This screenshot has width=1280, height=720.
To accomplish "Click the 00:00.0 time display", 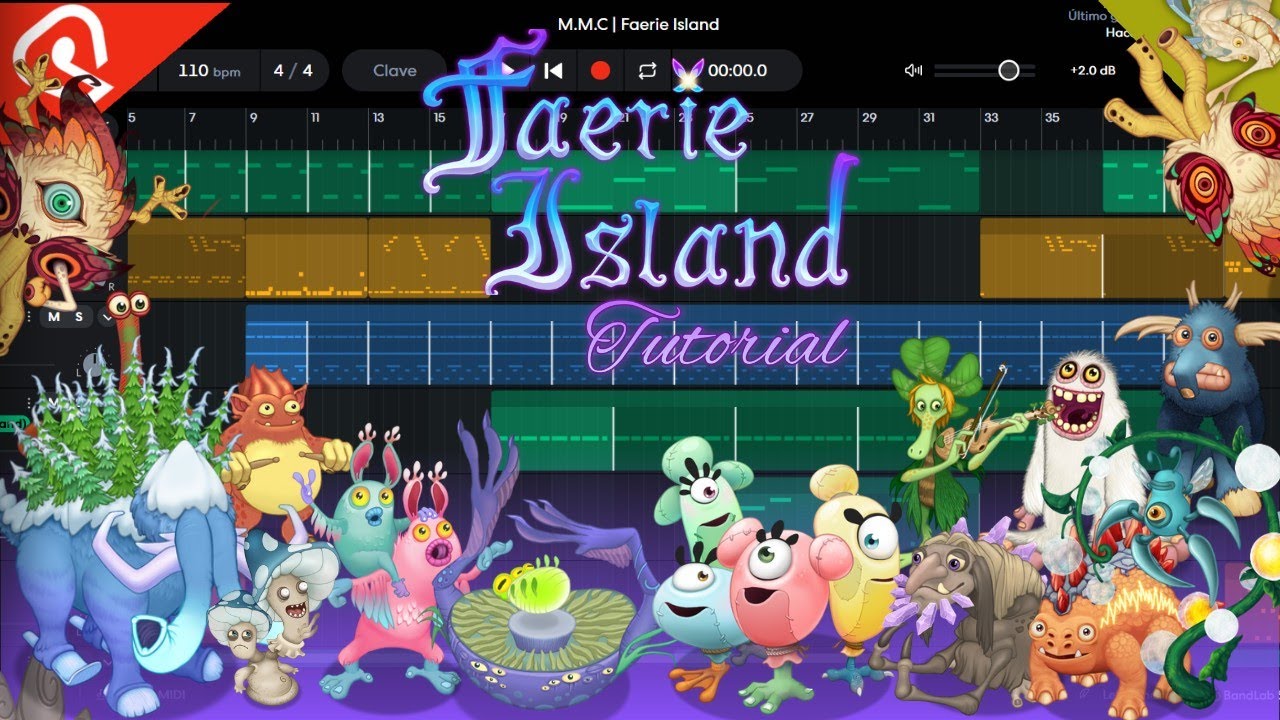I will tap(738, 71).
